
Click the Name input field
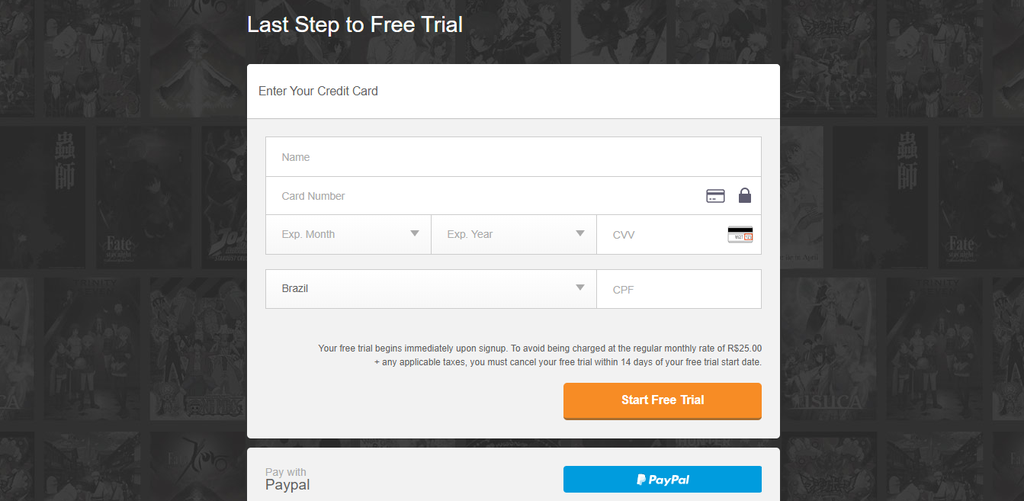tap(513, 157)
